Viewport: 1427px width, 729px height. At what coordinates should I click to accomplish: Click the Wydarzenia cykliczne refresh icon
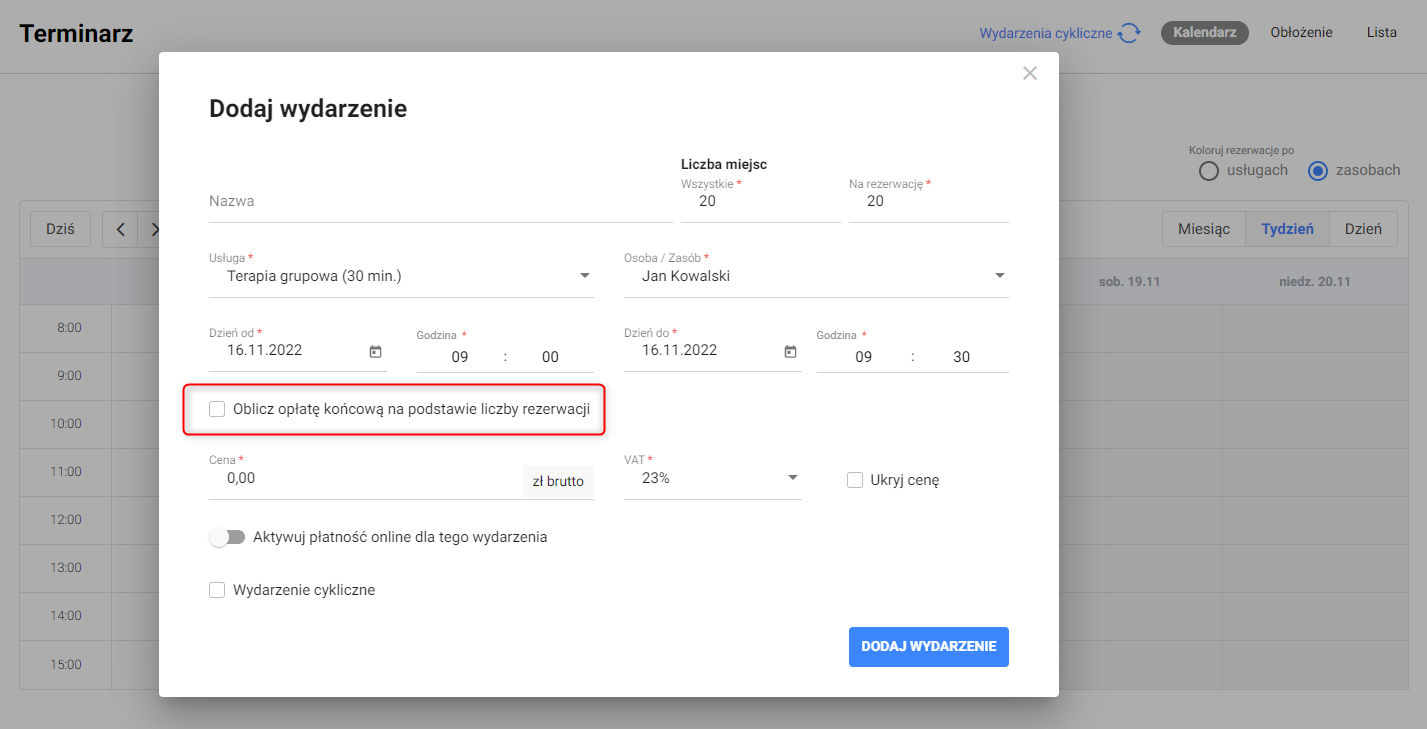click(1129, 33)
